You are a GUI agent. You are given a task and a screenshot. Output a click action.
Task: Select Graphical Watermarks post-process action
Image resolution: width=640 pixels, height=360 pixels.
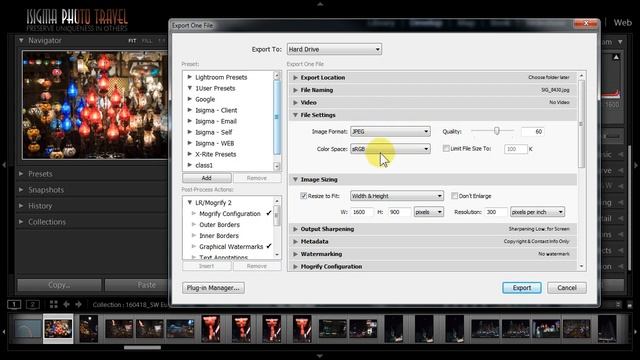tap(231, 247)
